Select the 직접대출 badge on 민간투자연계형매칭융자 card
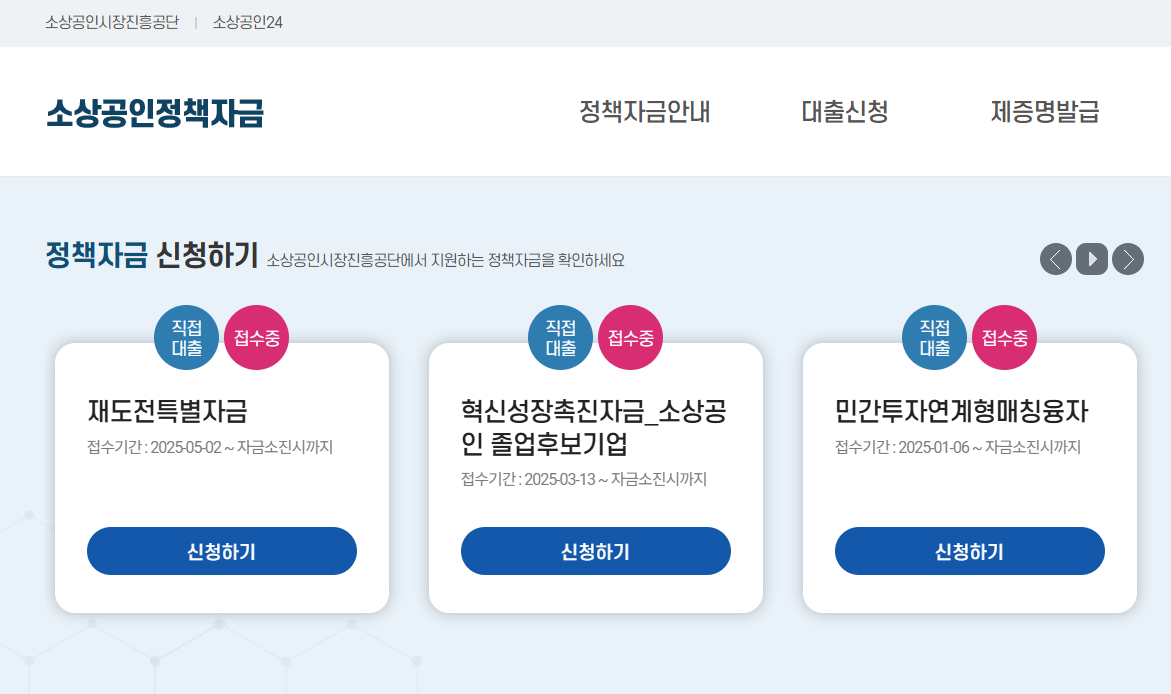The height and width of the screenshot is (694, 1171). (934, 337)
